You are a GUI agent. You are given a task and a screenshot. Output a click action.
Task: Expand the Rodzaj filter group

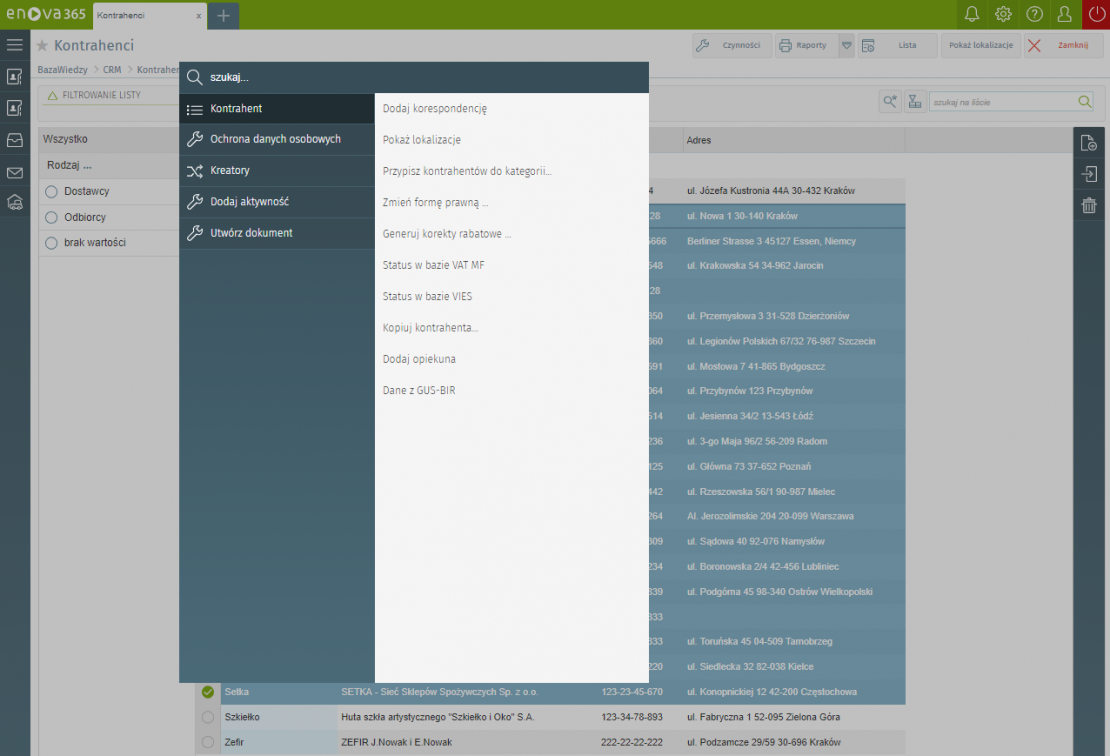point(70,165)
